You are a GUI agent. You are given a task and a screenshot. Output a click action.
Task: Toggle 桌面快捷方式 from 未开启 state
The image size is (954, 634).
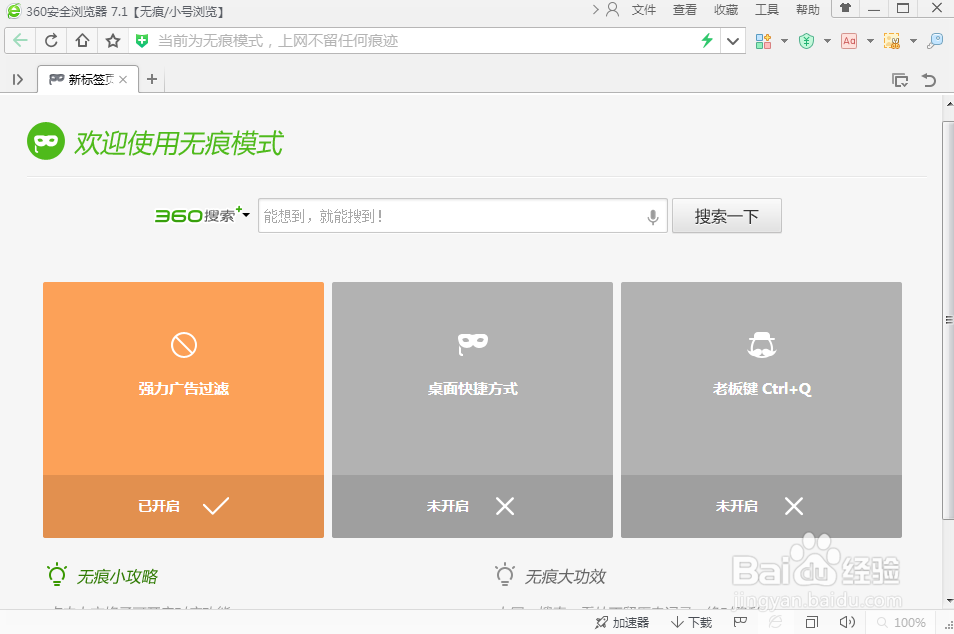pos(472,506)
